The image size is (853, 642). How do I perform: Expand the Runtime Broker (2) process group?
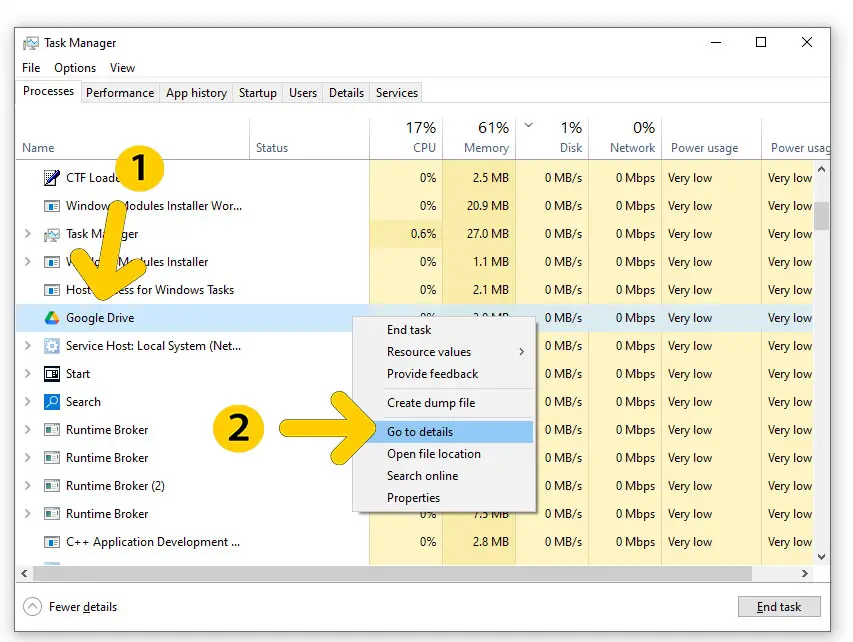tap(27, 486)
